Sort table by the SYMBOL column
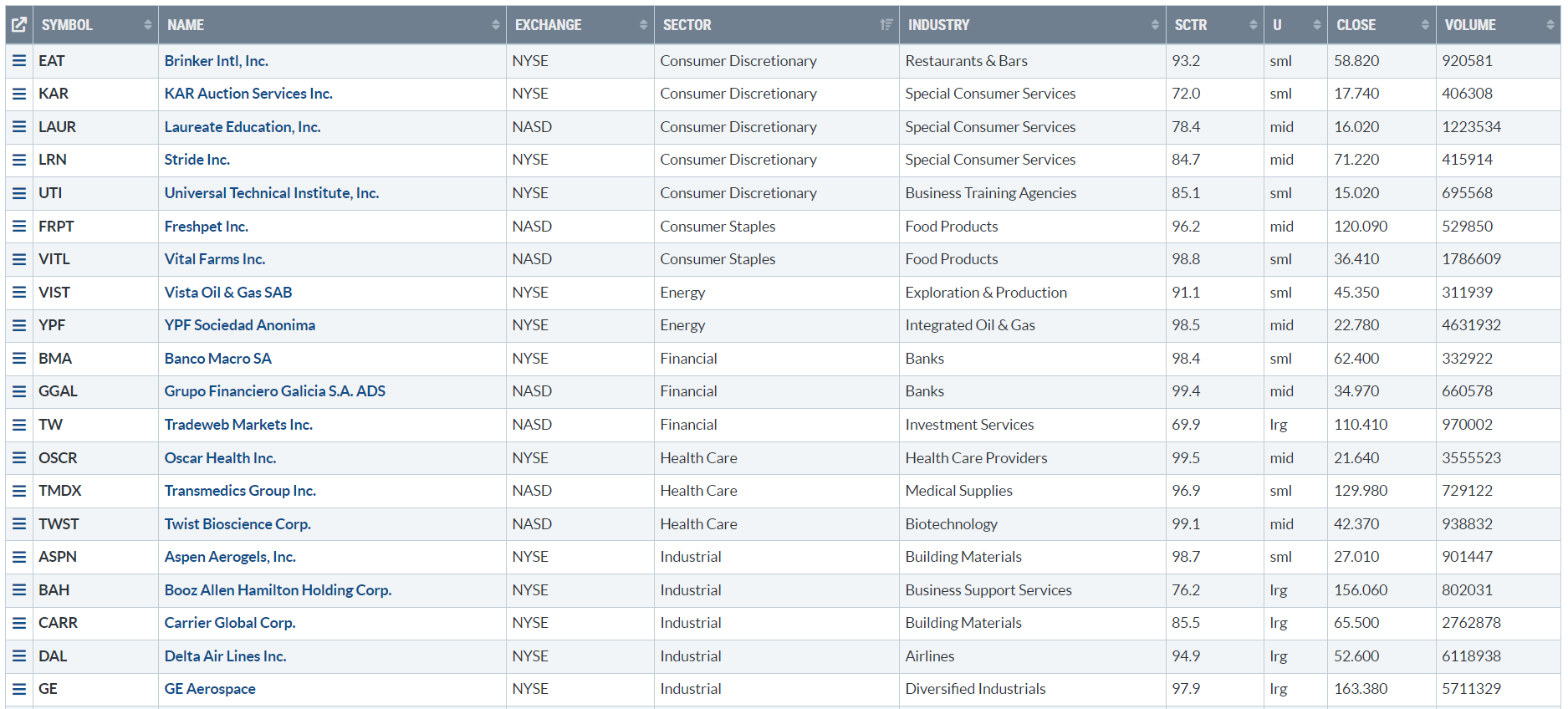Screen dimensions: 1568x709 pos(67,25)
